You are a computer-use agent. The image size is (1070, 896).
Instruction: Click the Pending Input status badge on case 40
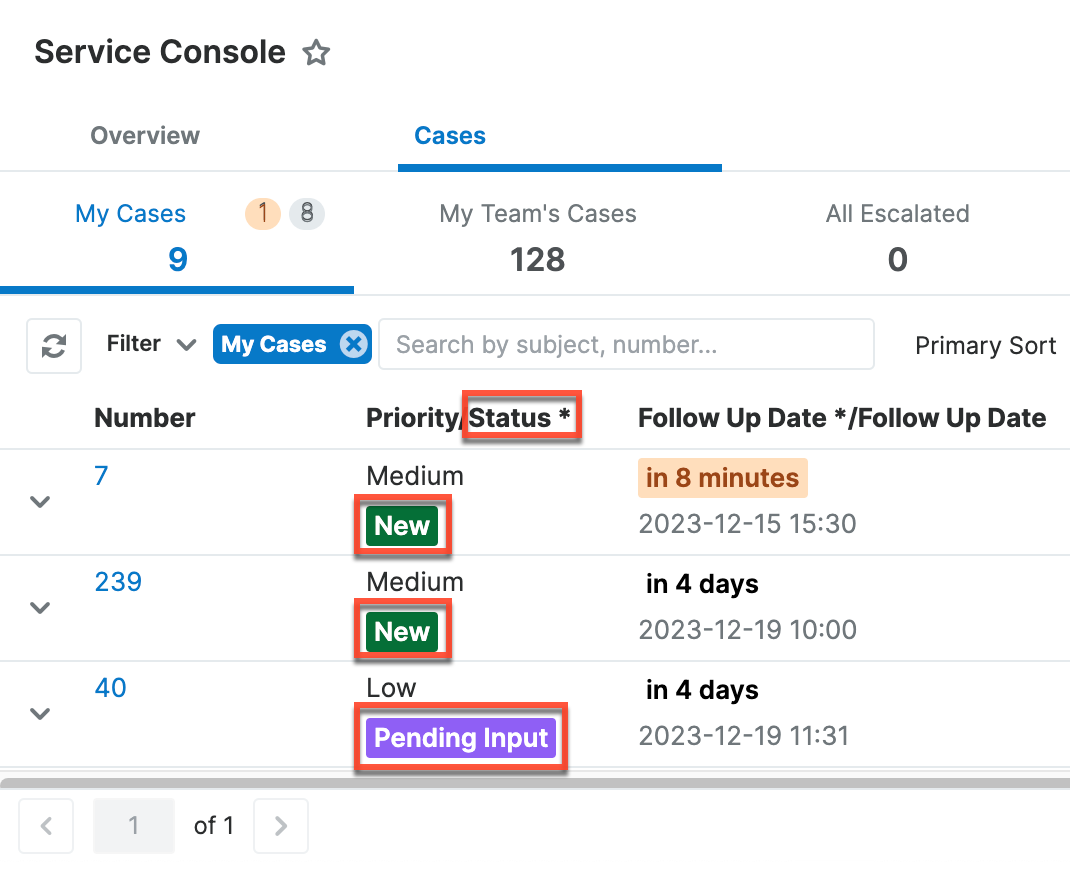(x=461, y=738)
